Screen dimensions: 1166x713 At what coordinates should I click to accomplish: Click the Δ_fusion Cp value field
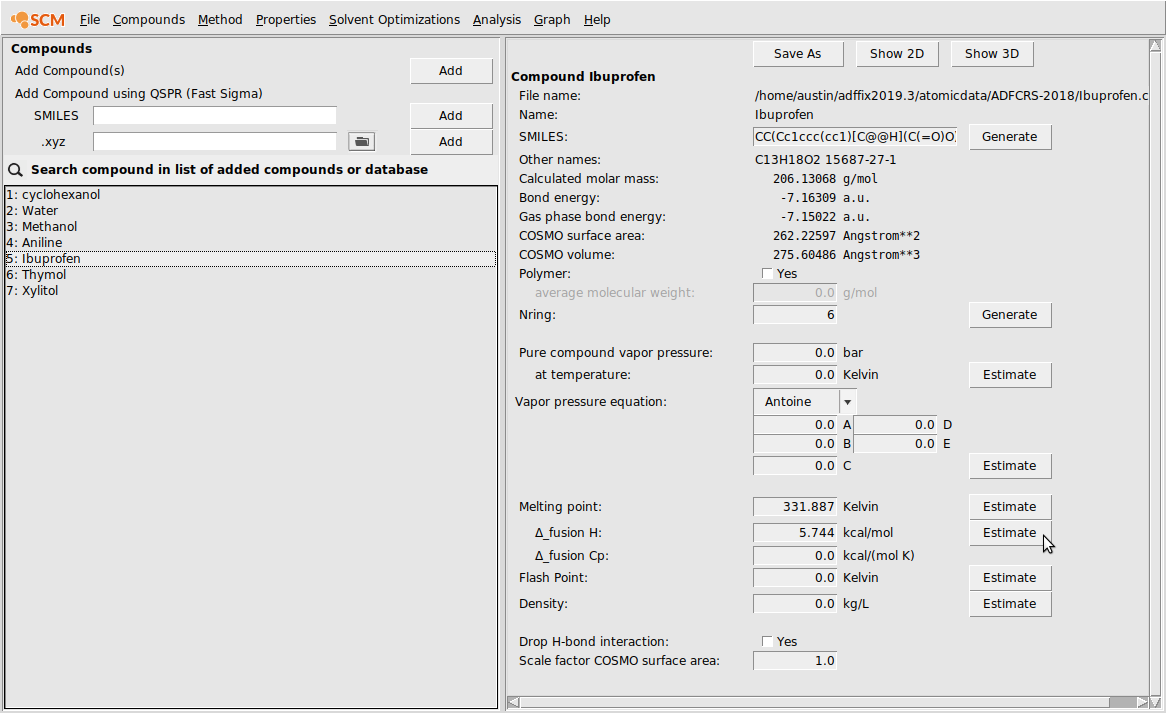[795, 555]
